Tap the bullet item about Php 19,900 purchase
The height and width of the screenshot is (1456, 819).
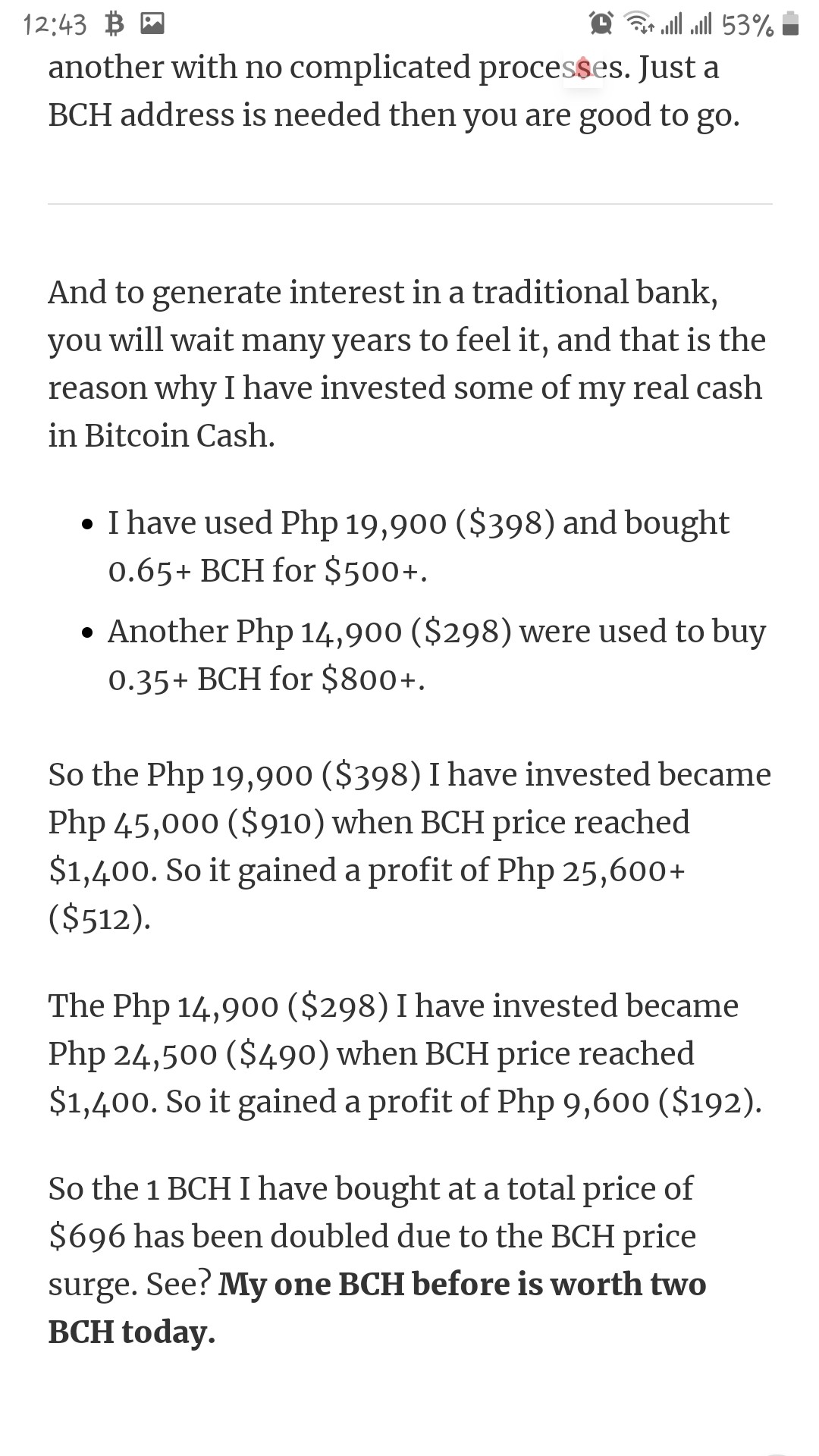coord(418,546)
